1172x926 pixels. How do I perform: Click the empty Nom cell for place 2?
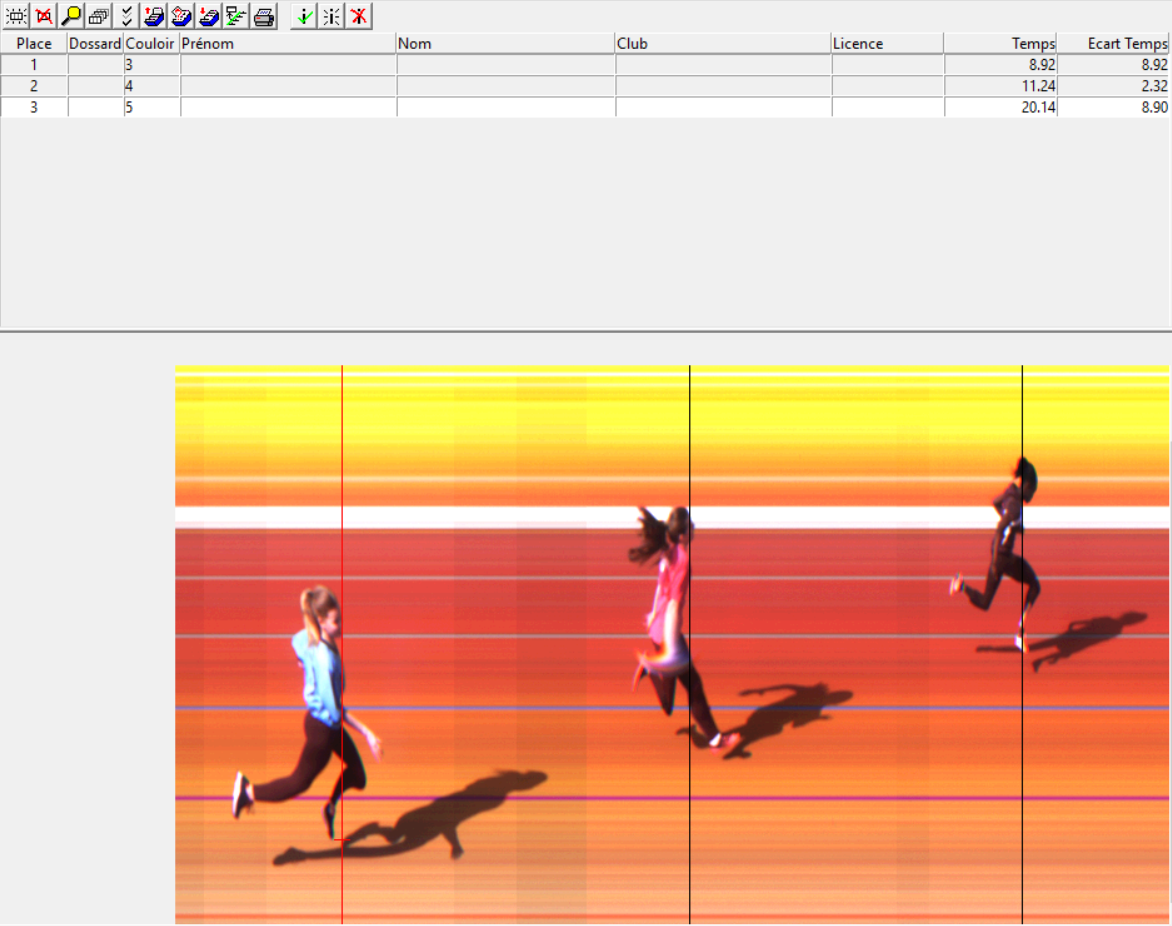click(x=505, y=86)
